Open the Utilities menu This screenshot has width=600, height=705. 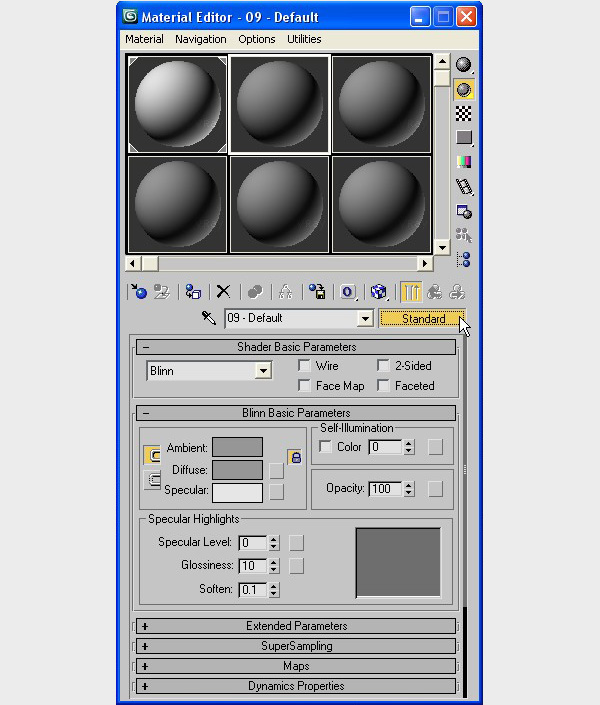[304, 39]
